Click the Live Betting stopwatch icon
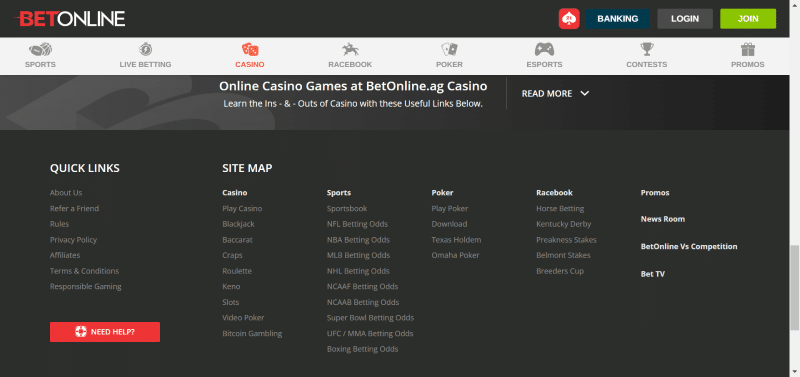 coord(145,49)
